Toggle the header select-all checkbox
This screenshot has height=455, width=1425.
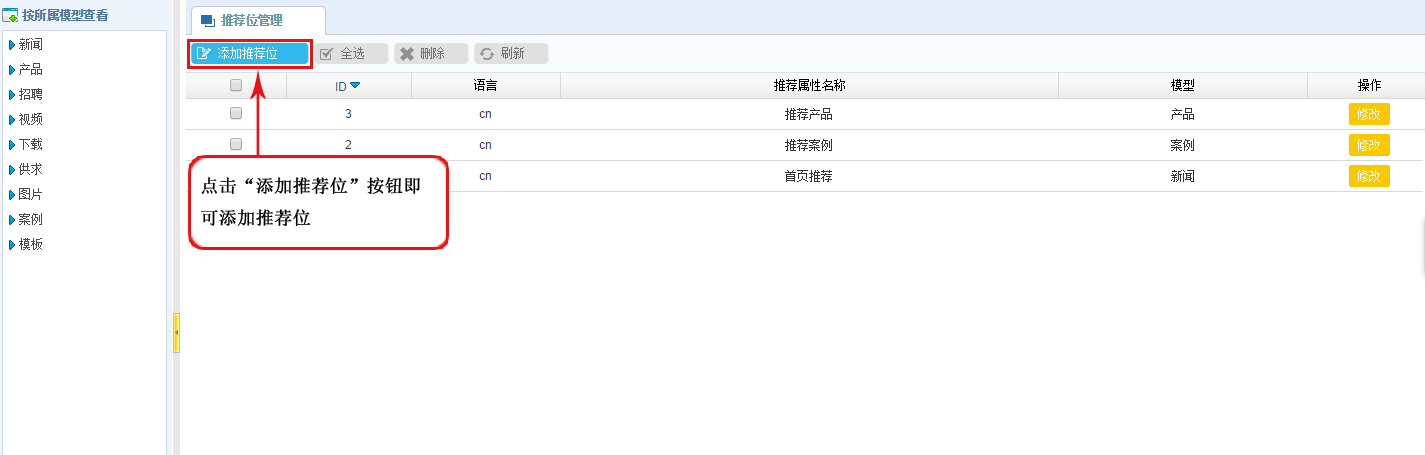tap(236, 85)
